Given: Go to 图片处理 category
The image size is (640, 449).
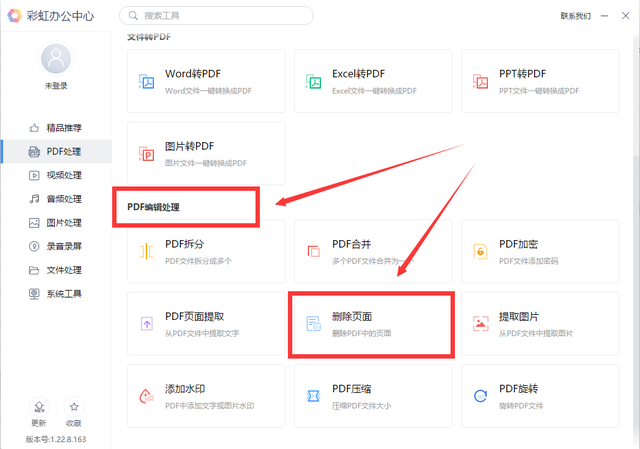Looking at the screenshot, I should point(56,223).
